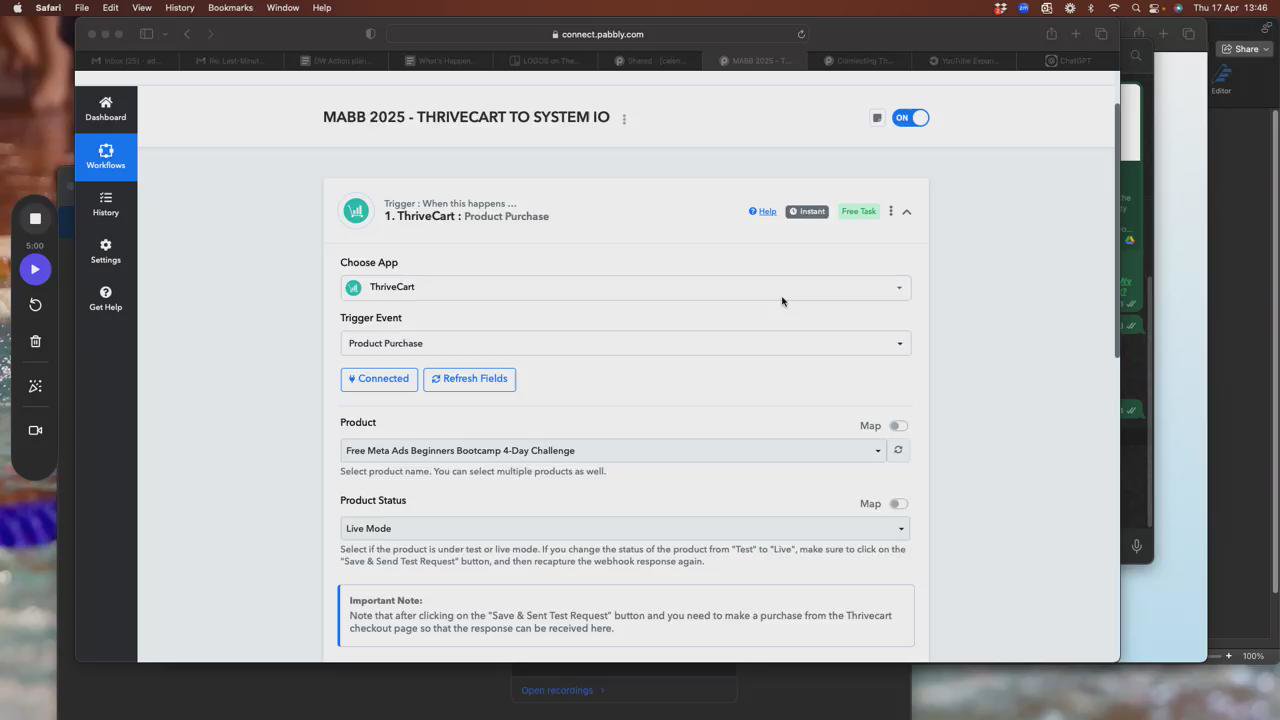Image resolution: width=1280 pixels, height=720 pixels.
Task: Toggle the Safari sidebar button
Action: [146, 34]
